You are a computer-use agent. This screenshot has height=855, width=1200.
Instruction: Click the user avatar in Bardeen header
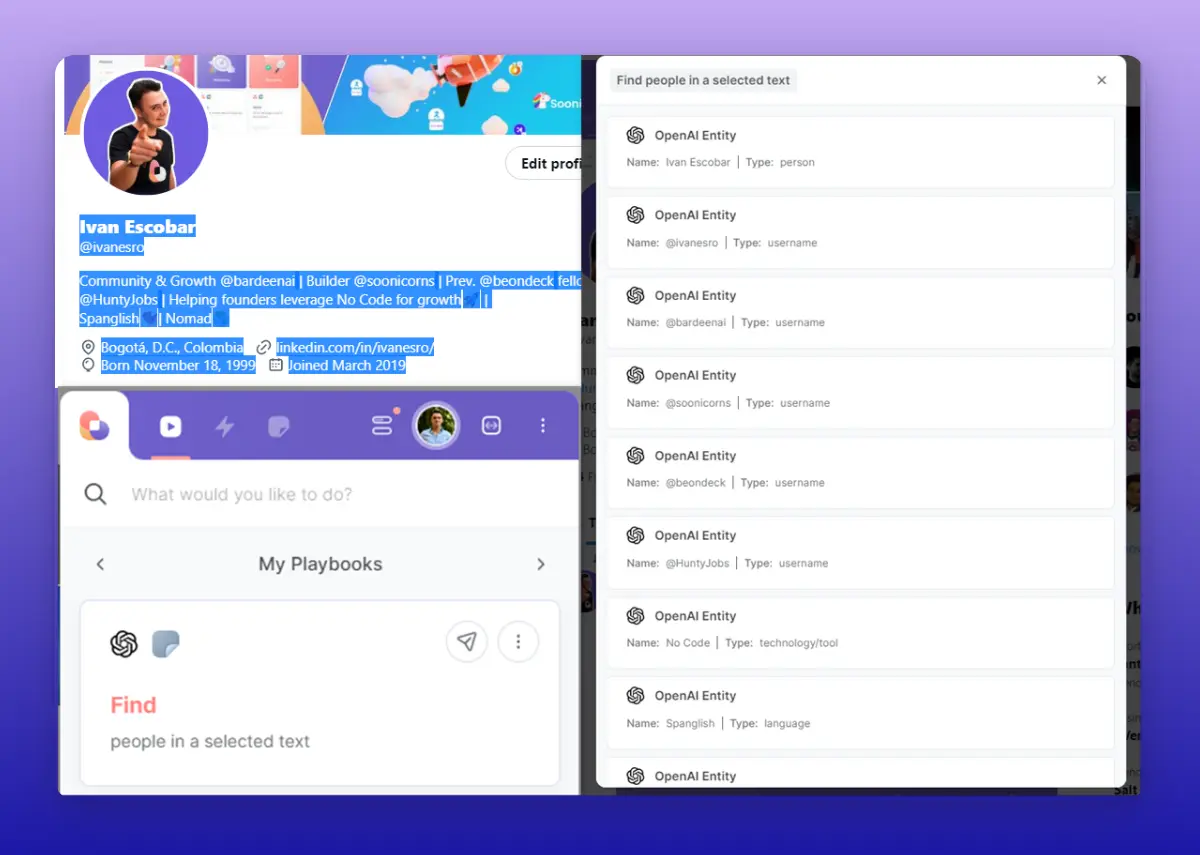[x=436, y=426]
